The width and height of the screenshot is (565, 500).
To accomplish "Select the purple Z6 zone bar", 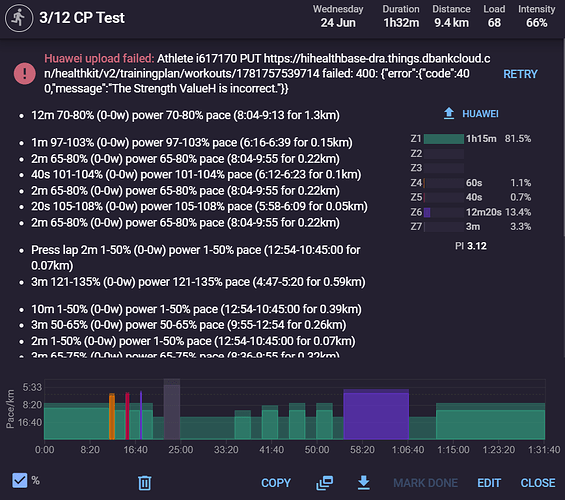I will (427, 212).
